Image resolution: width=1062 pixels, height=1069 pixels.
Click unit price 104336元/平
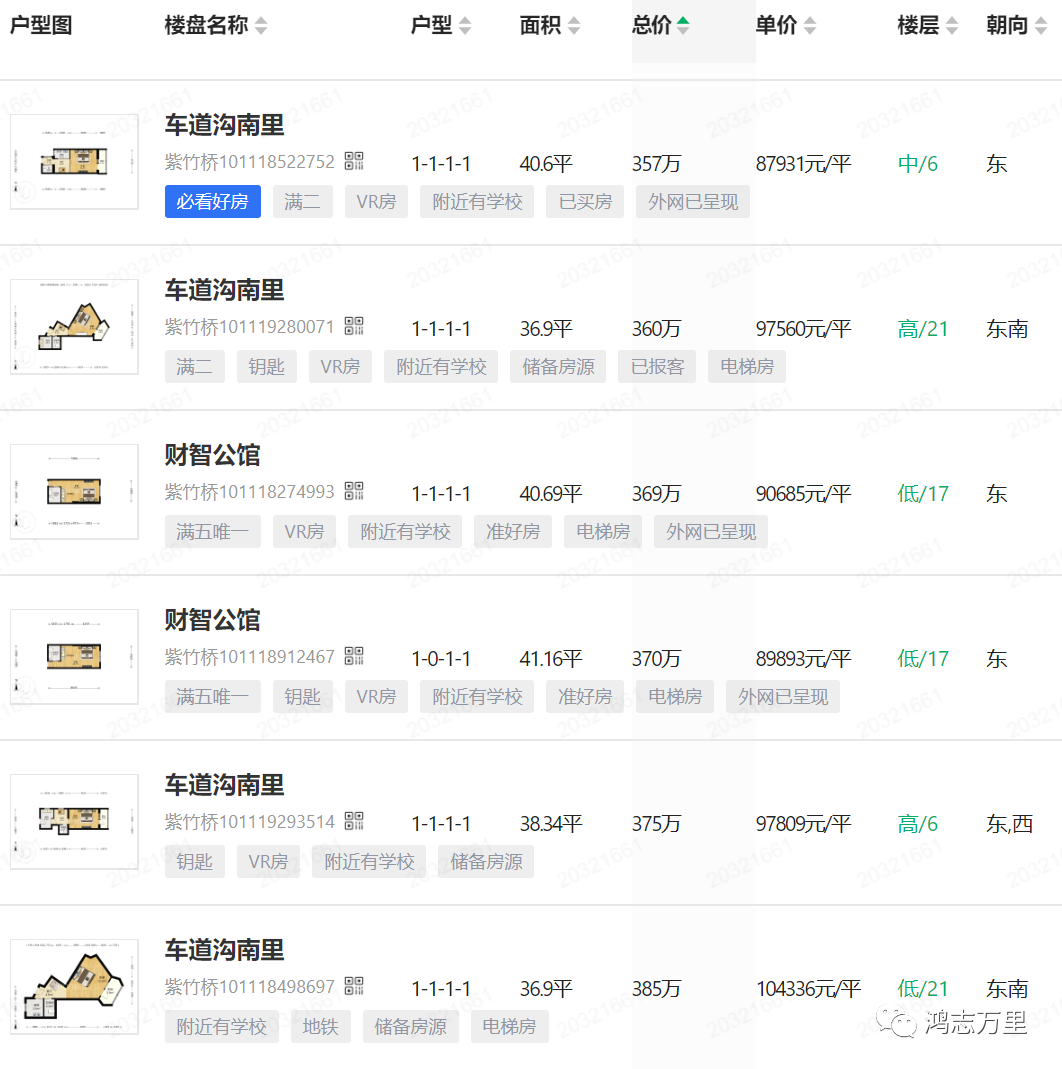808,989
